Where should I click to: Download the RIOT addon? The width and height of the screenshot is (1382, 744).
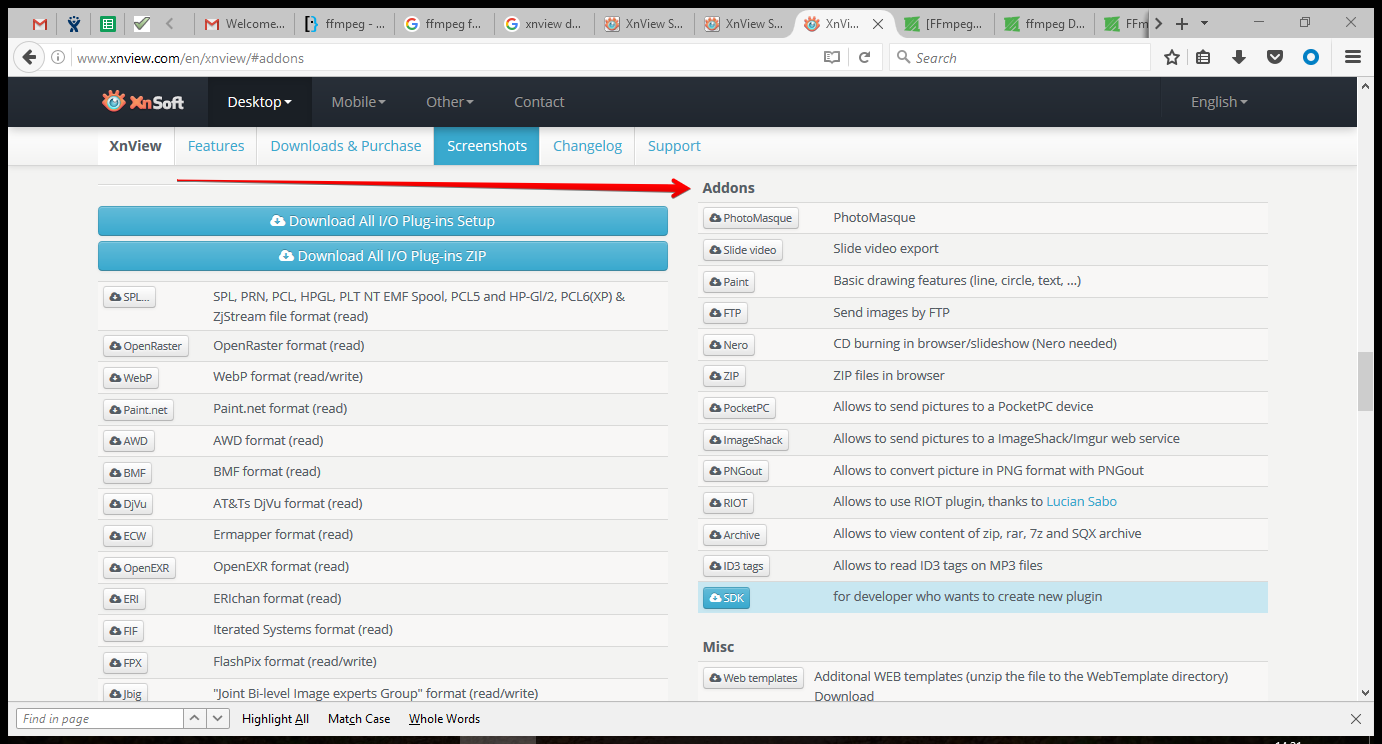click(x=728, y=503)
